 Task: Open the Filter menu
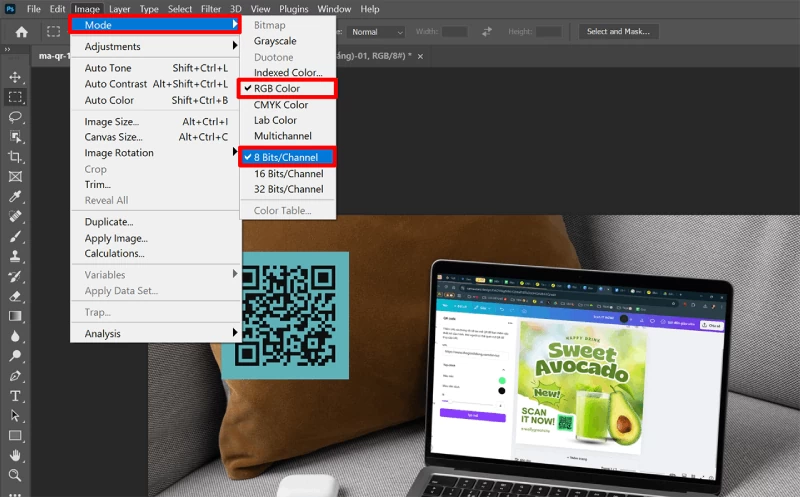211,9
